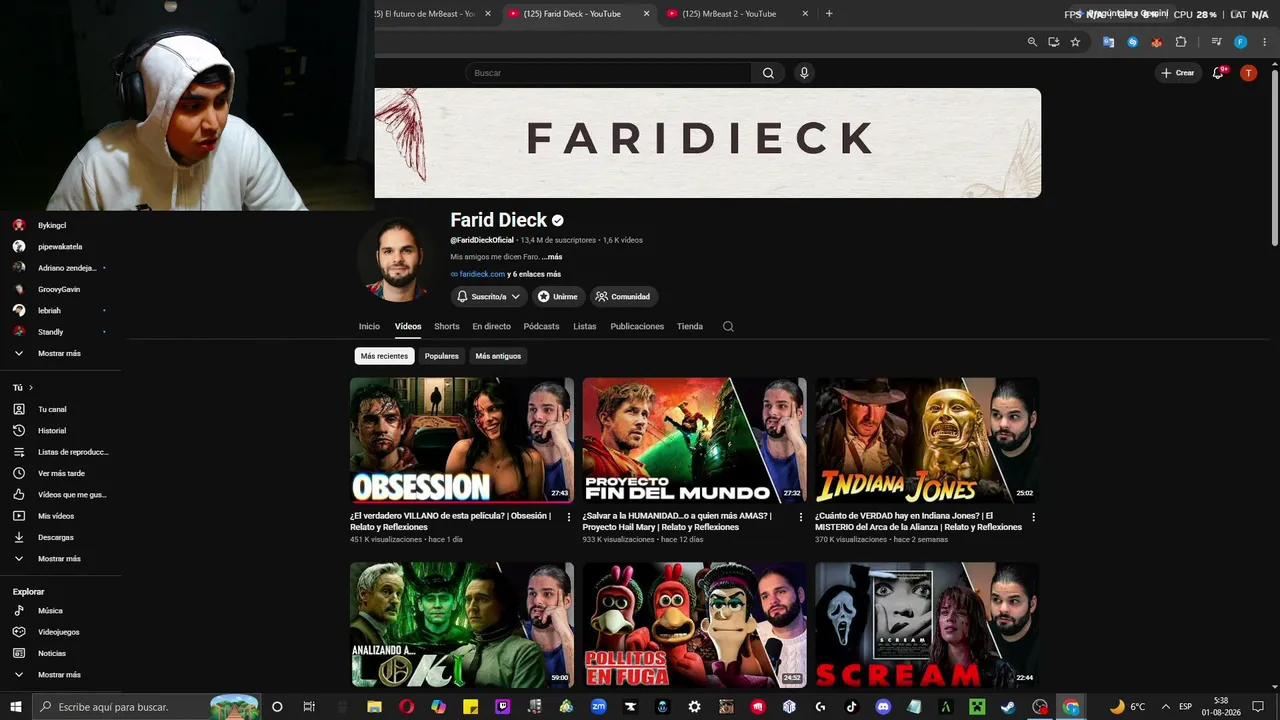
Task: Search within the Farid Dieck channel
Action: (x=728, y=326)
